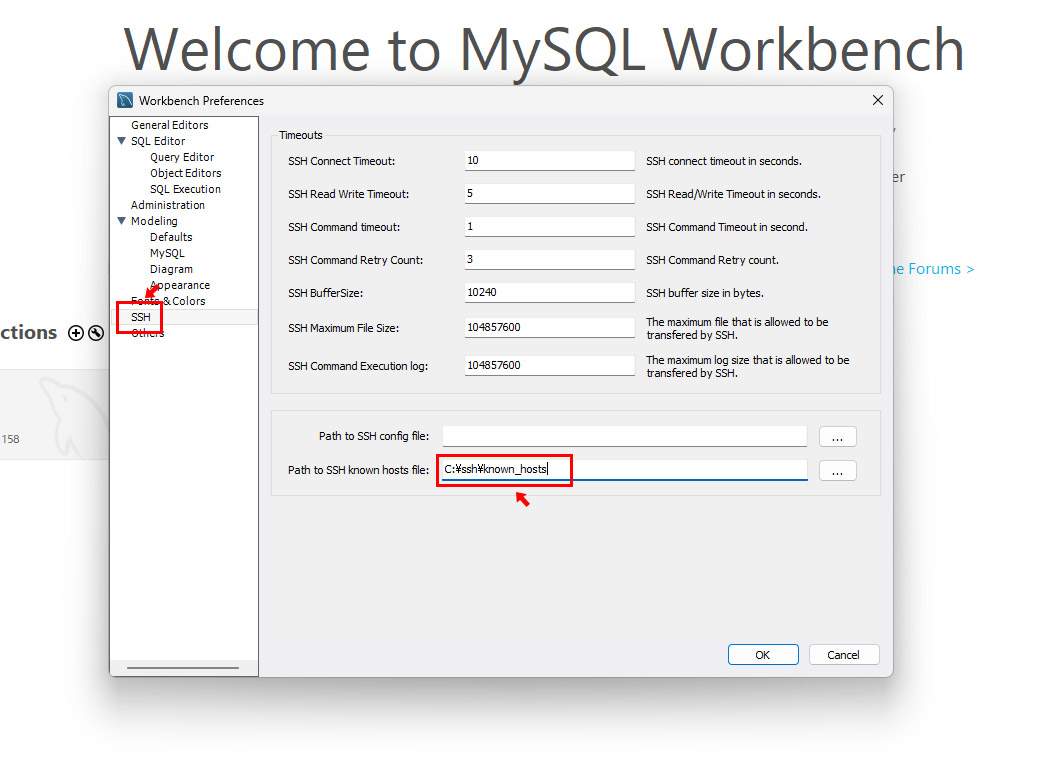This screenshot has height=781, width=1051.
Task: Select Query Editor preferences page
Action: click(x=182, y=157)
